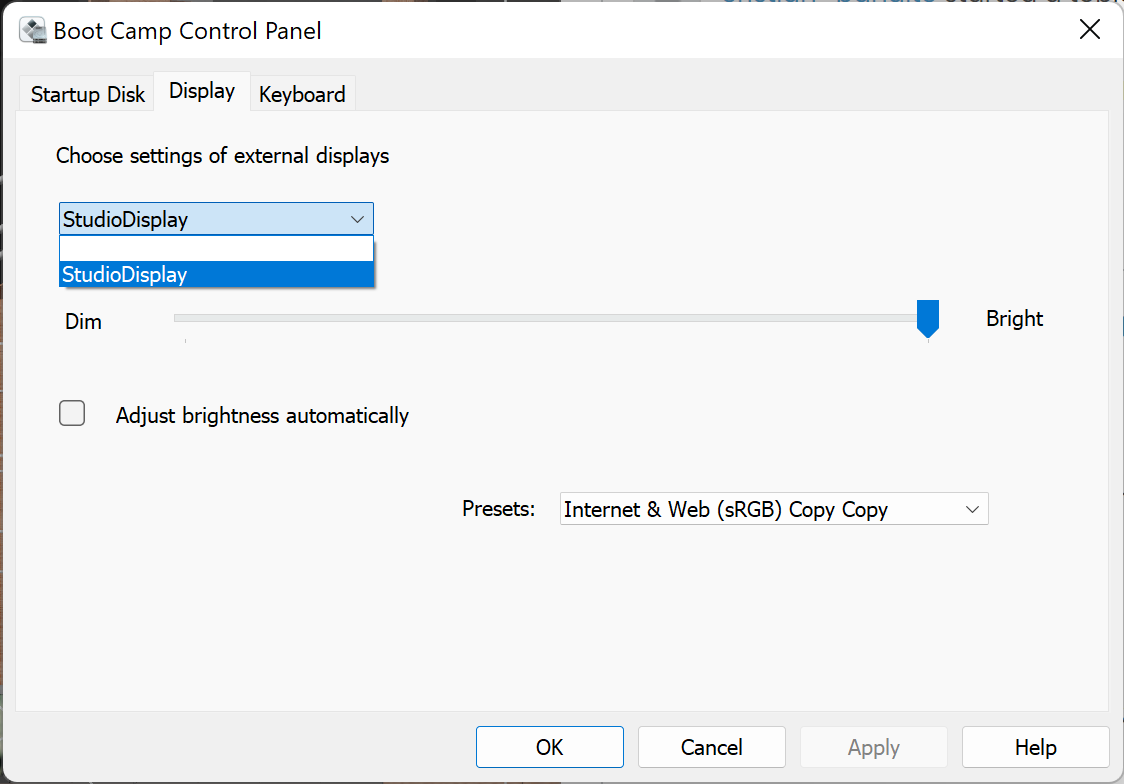Enable Adjust brightness automatically checkbox
The width and height of the screenshot is (1124, 784).
pos(72,413)
